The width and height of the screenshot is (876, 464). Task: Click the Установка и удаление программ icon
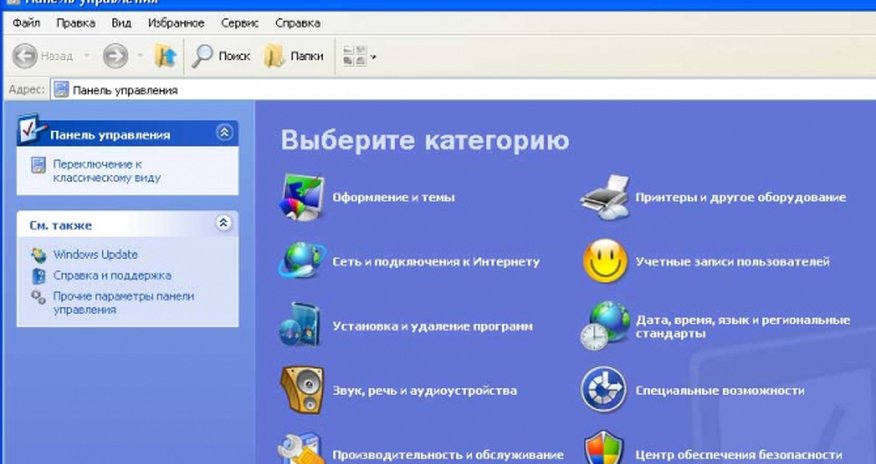[x=300, y=324]
